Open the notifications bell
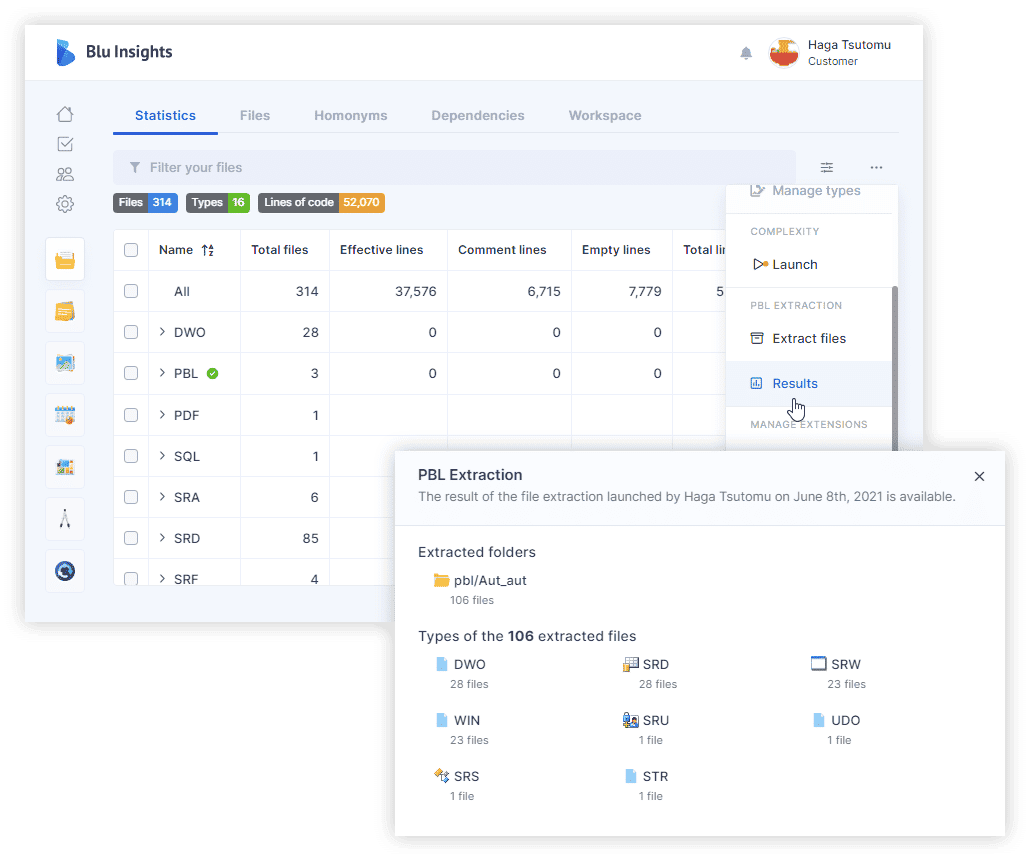 (x=746, y=53)
